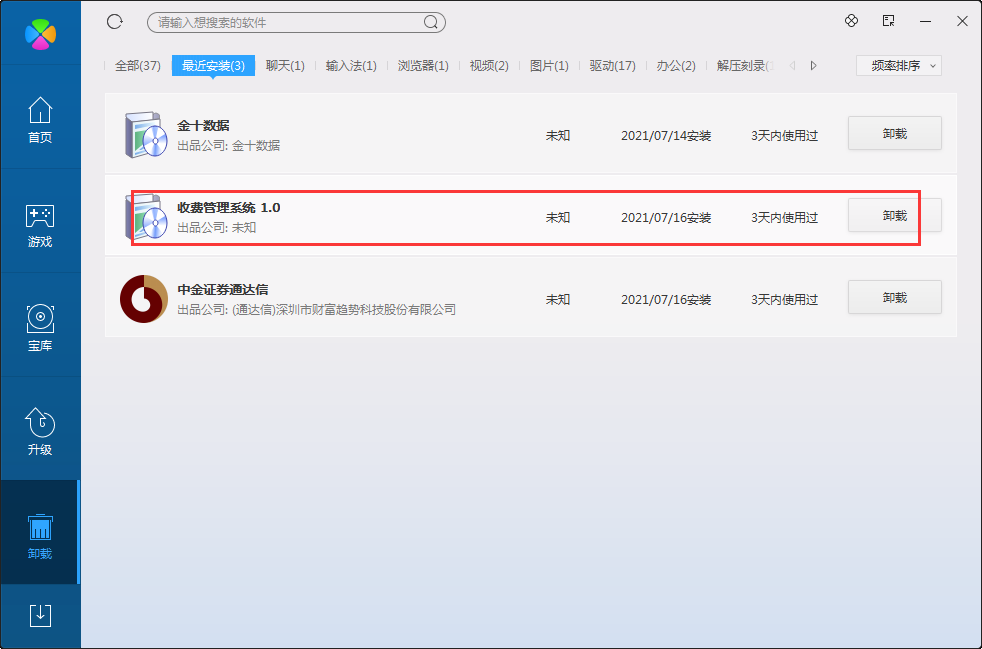Click the 2021/07/14安装 install date
The height and width of the screenshot is (649, 982).
point(666,135)
